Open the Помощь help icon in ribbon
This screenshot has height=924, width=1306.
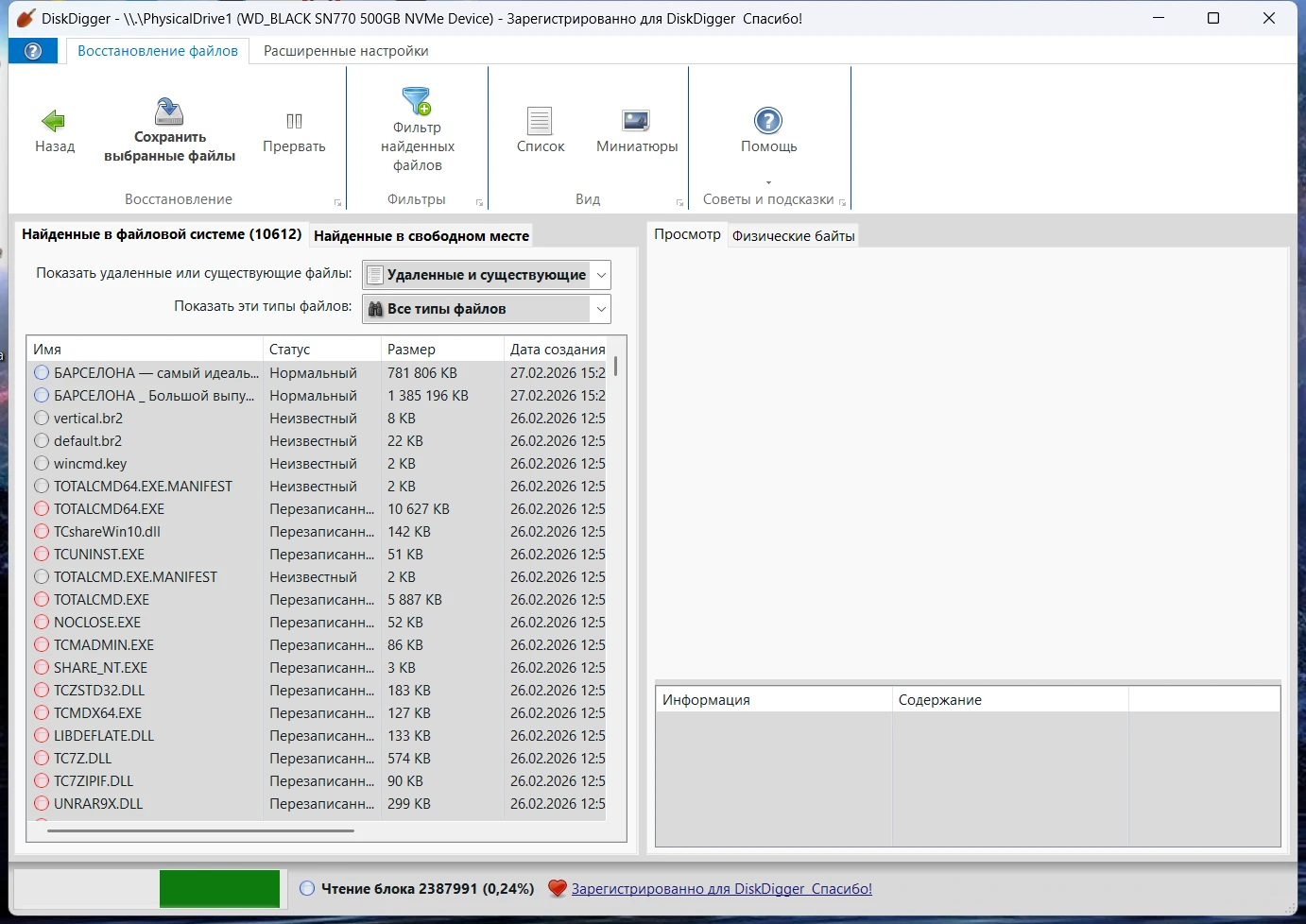[x=768, y=121]
